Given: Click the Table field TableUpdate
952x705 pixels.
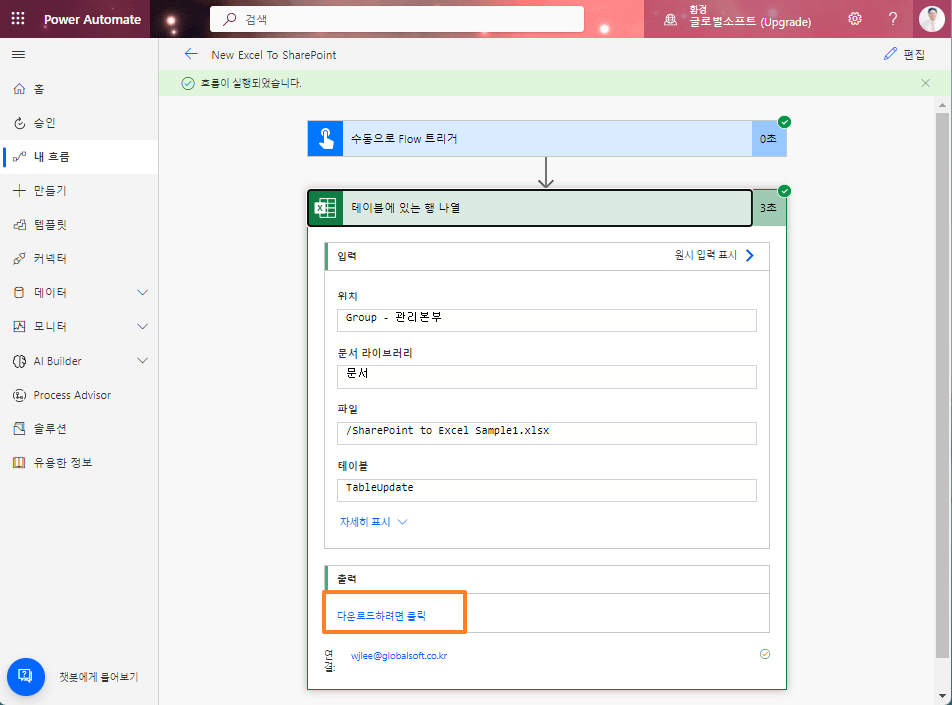Looking at the screenshot, I should [546, 490].
